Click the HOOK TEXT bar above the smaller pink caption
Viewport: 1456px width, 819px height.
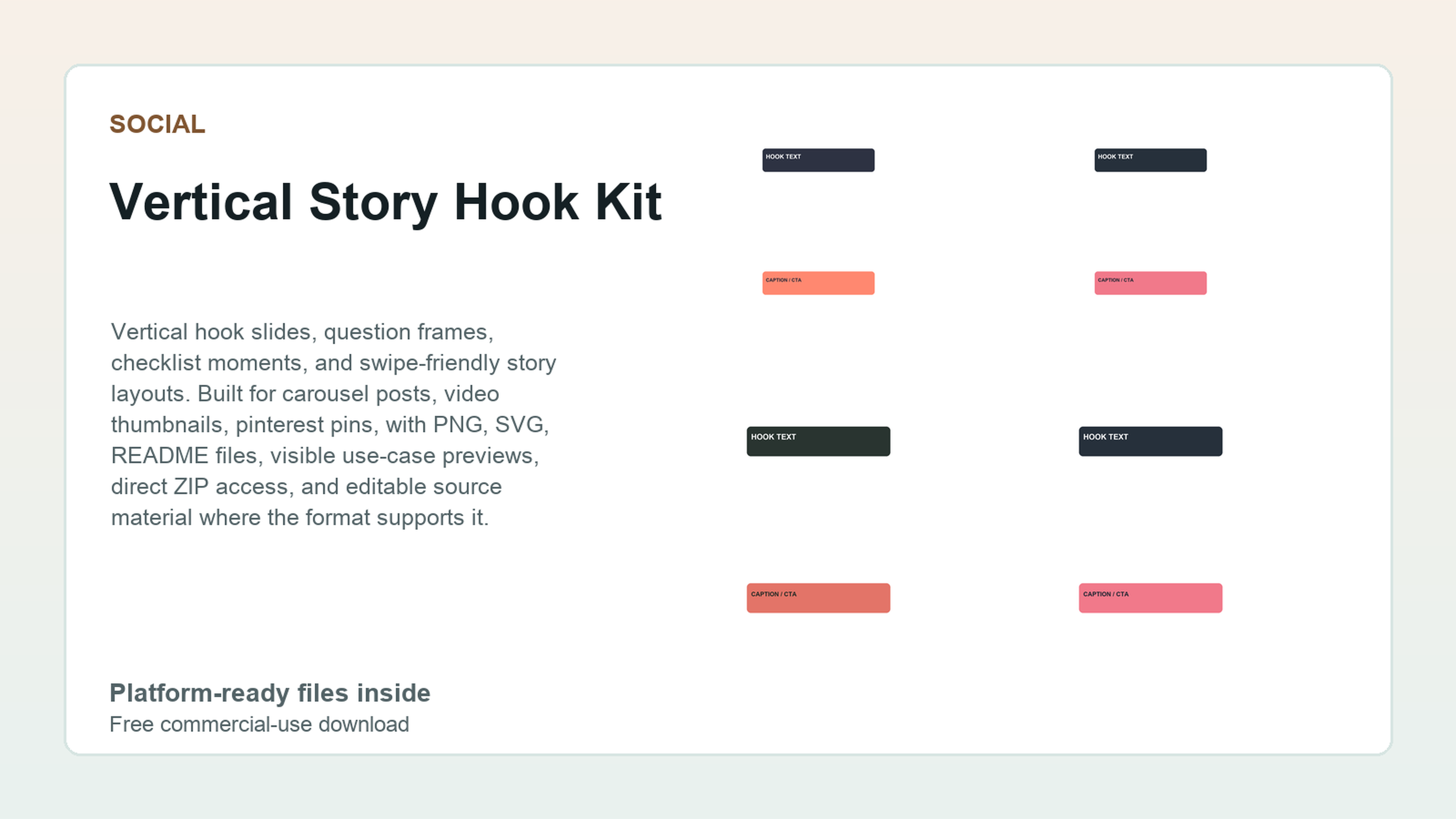[x=1150, y=160]
